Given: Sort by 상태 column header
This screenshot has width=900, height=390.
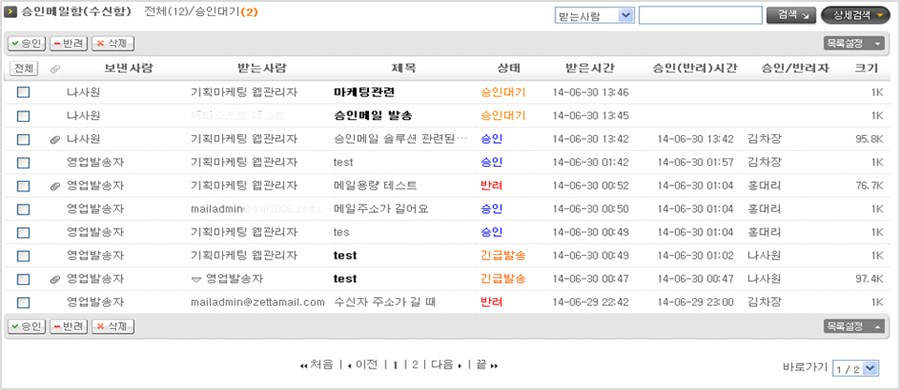Looking at the screenshot, I should (x=509, y=68).
